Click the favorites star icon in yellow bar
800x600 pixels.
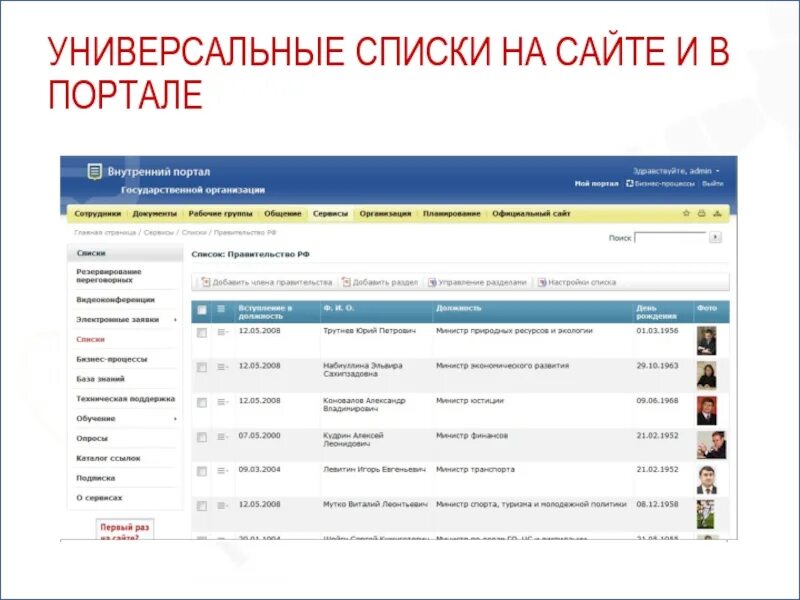click(x=686, y=213)
